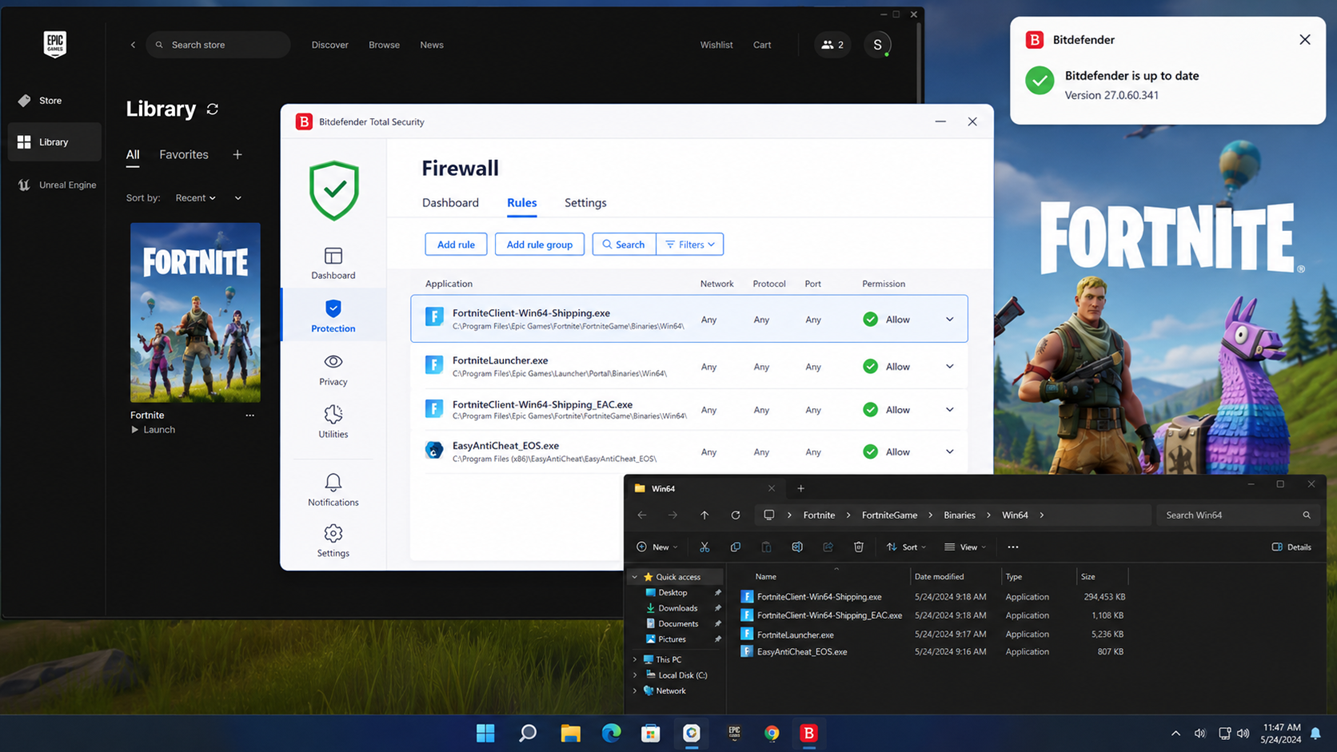Select the Firewall Rules tab
1337x752 pixels.
[521, 203]
